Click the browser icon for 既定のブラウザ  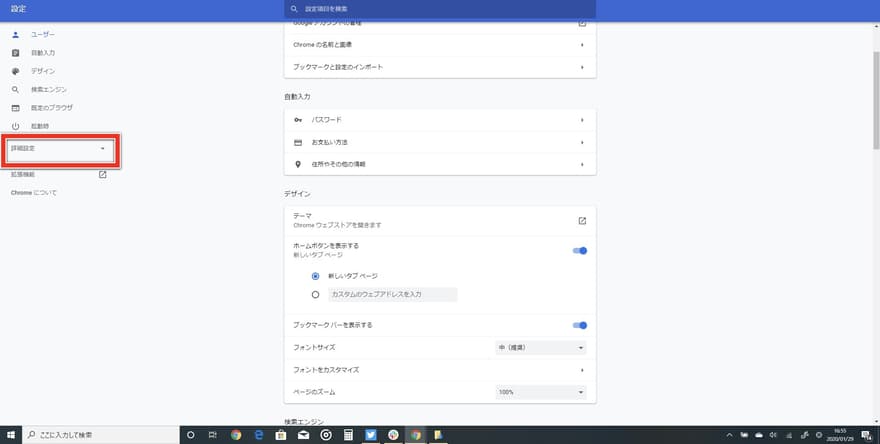(x=15, y=107)
